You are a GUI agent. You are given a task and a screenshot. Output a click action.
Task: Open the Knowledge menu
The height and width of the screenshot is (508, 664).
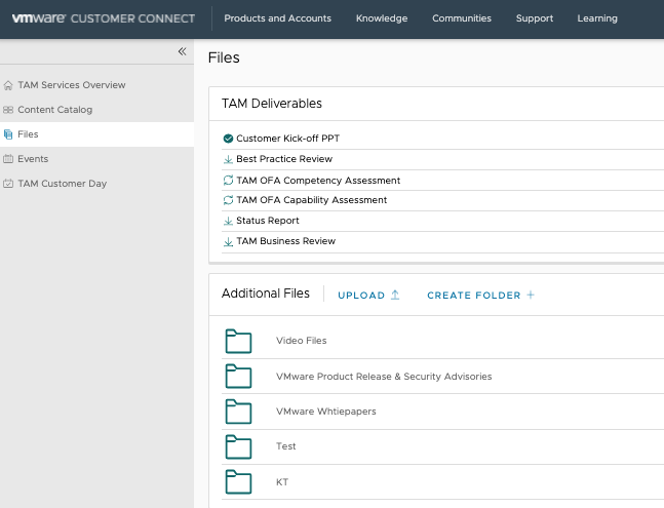[381, 18]
